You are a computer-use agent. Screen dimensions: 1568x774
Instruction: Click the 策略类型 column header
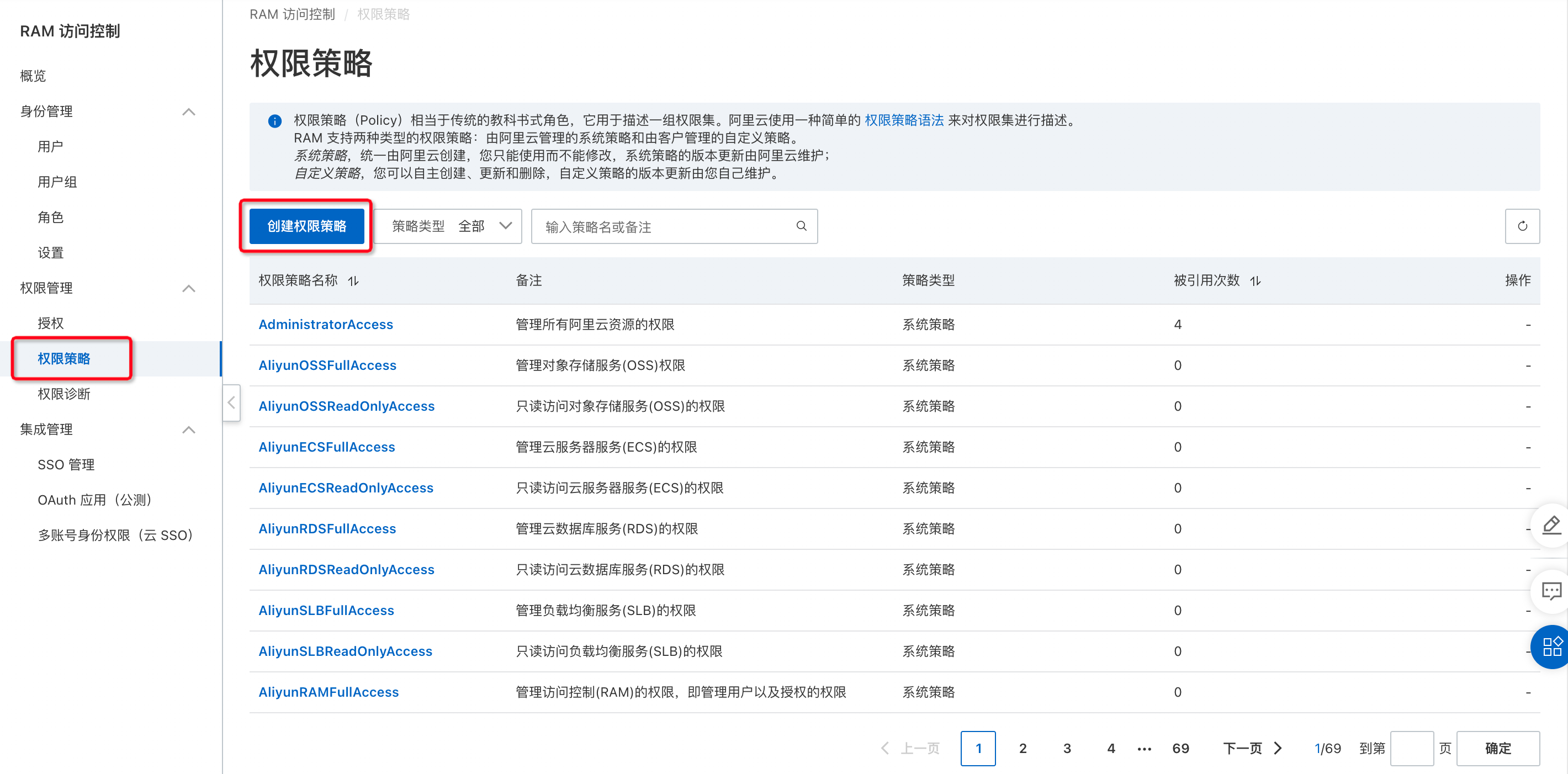928,280
